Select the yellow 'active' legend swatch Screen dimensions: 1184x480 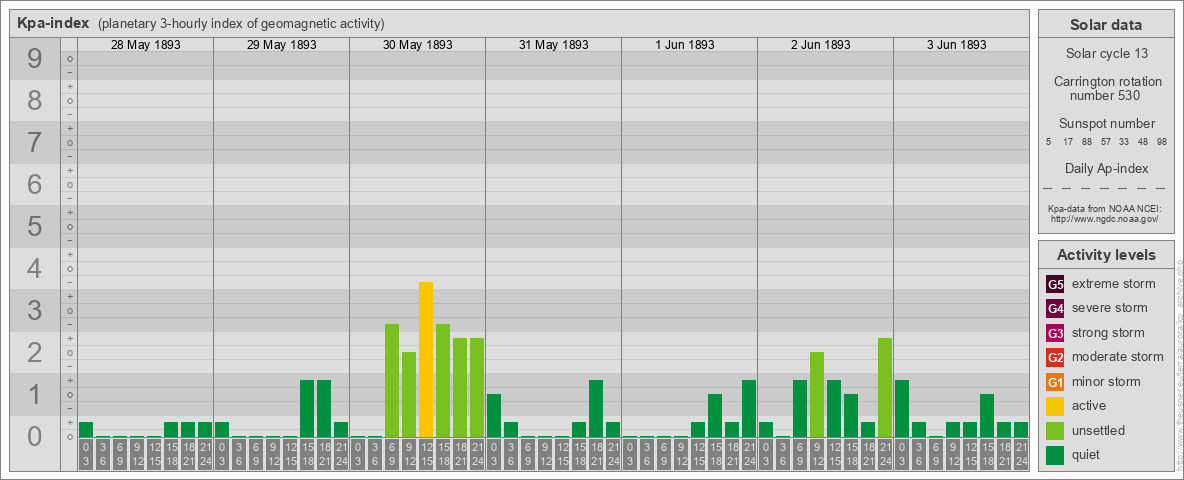1055,406
